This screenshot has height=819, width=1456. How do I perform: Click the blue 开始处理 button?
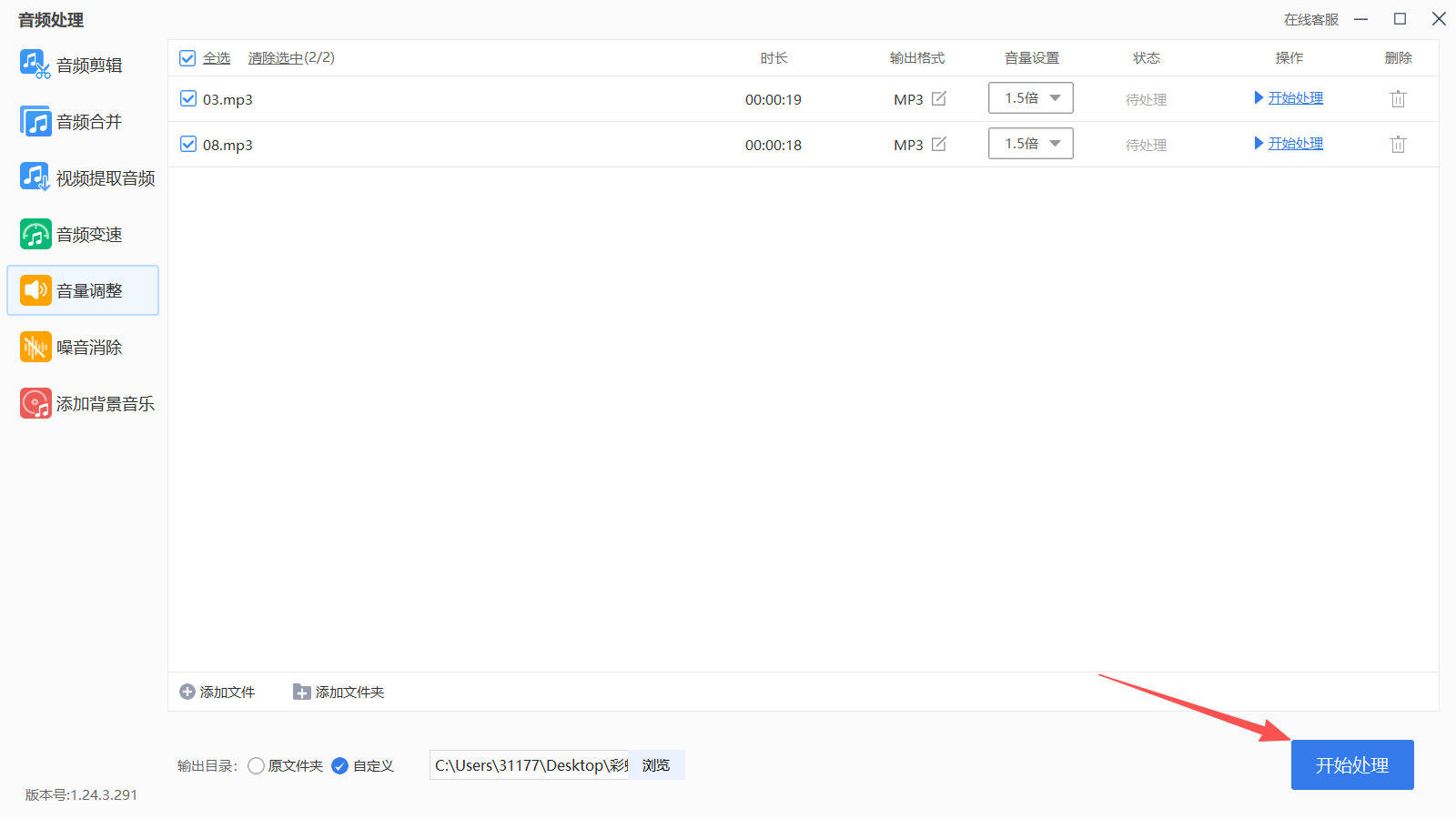1352,764
